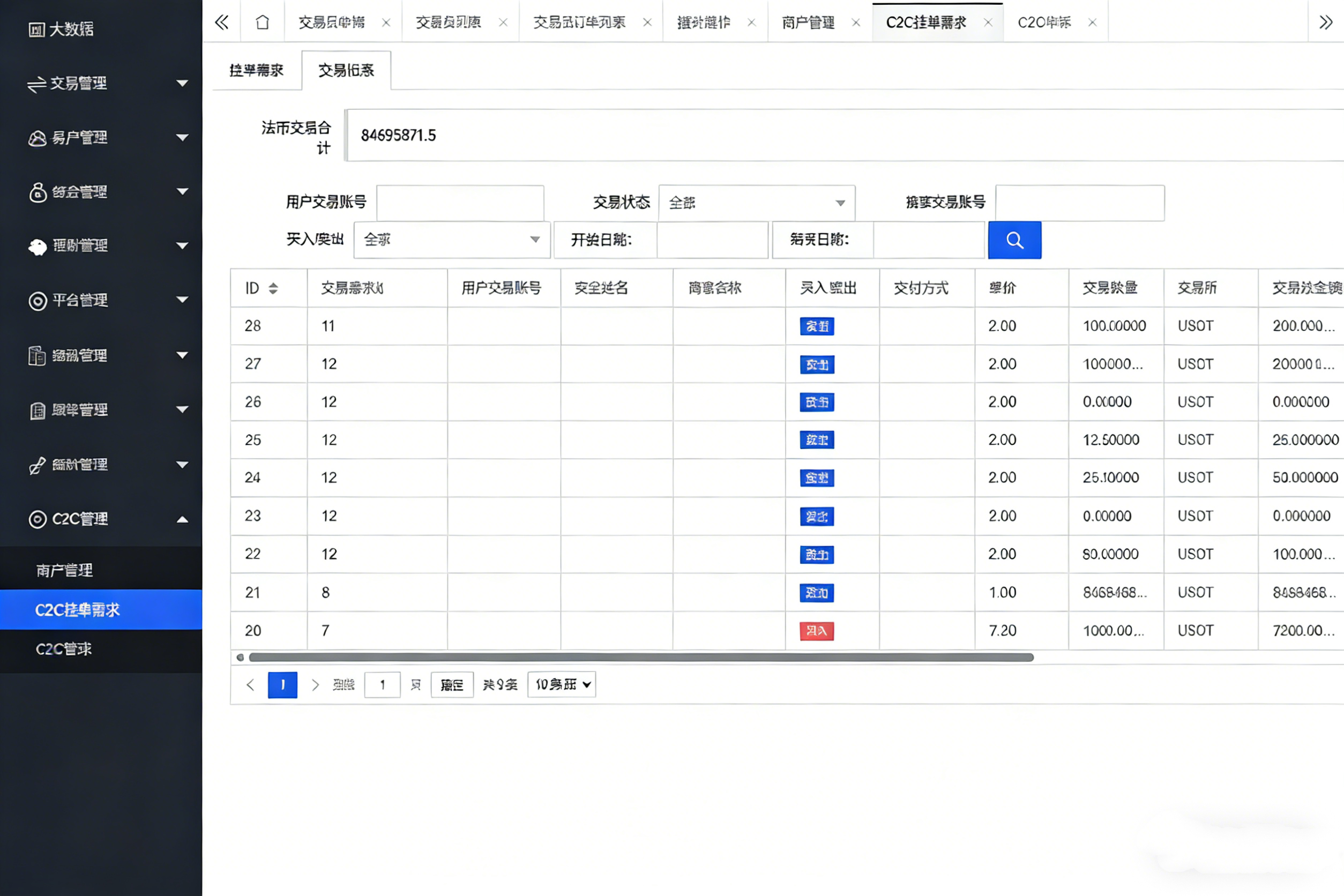
Task: Click the table's horizontal scrollbar
Action: pyautogui.click(x=640, y=657)
